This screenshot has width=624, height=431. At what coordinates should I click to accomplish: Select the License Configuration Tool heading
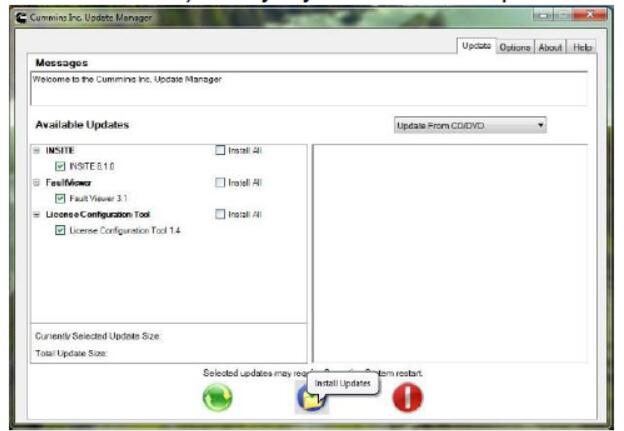pos(98,215)
